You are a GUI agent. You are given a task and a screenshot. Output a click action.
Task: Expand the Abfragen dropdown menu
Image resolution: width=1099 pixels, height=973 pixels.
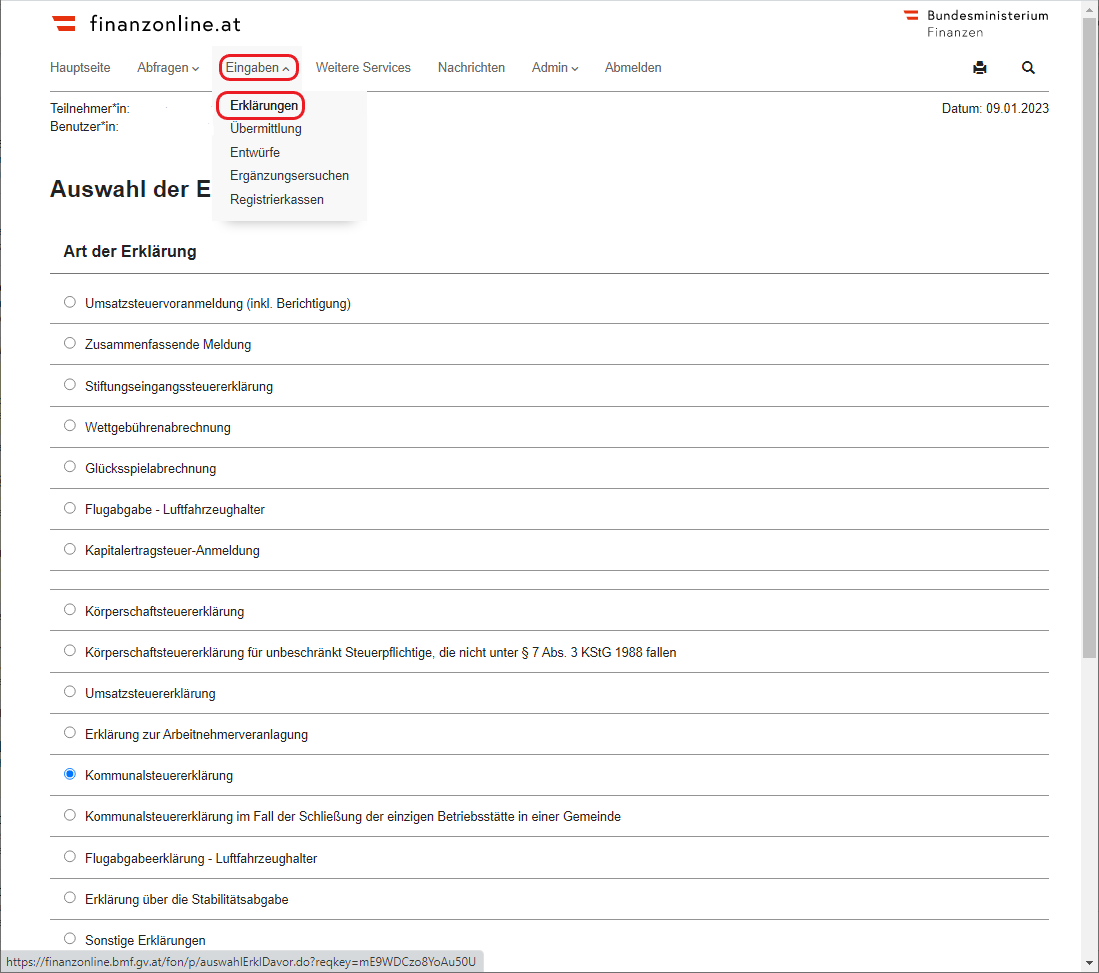tap(168, 68)
